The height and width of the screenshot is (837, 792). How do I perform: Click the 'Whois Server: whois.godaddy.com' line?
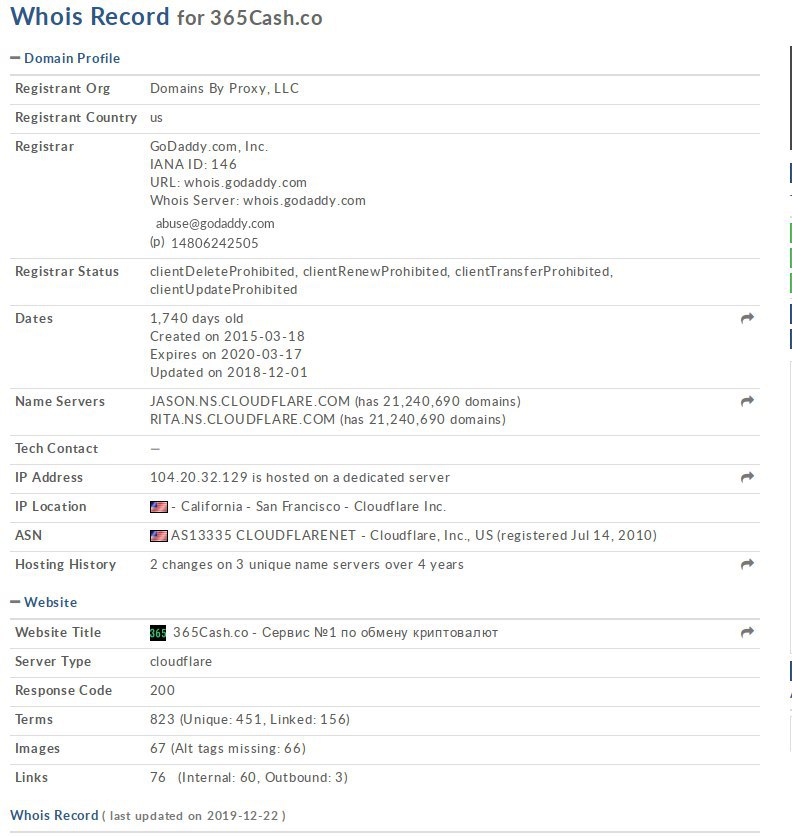[258, 201]
